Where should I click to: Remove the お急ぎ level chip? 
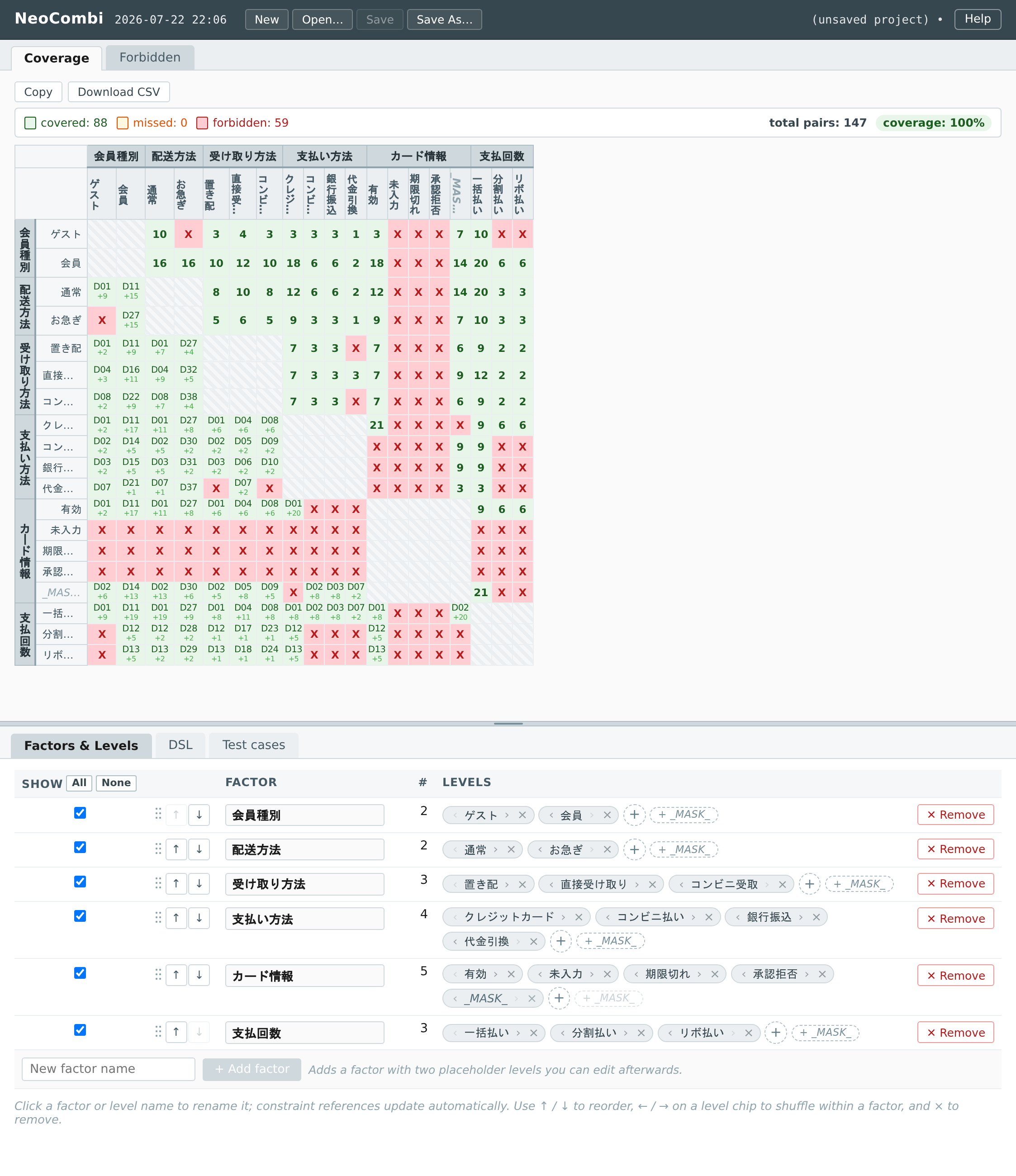tap(607, 849)
